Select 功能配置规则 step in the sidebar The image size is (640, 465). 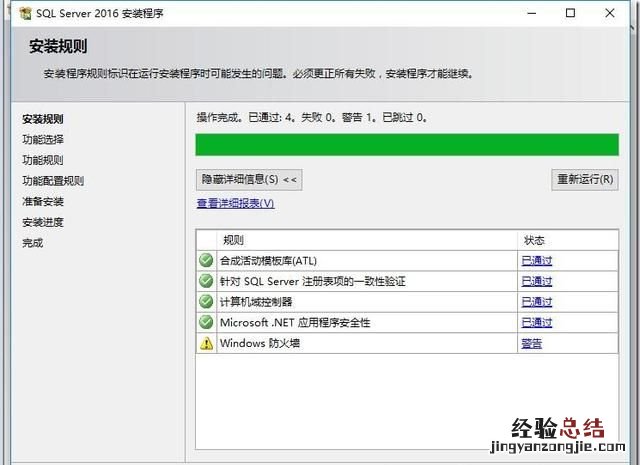[53, 181]
